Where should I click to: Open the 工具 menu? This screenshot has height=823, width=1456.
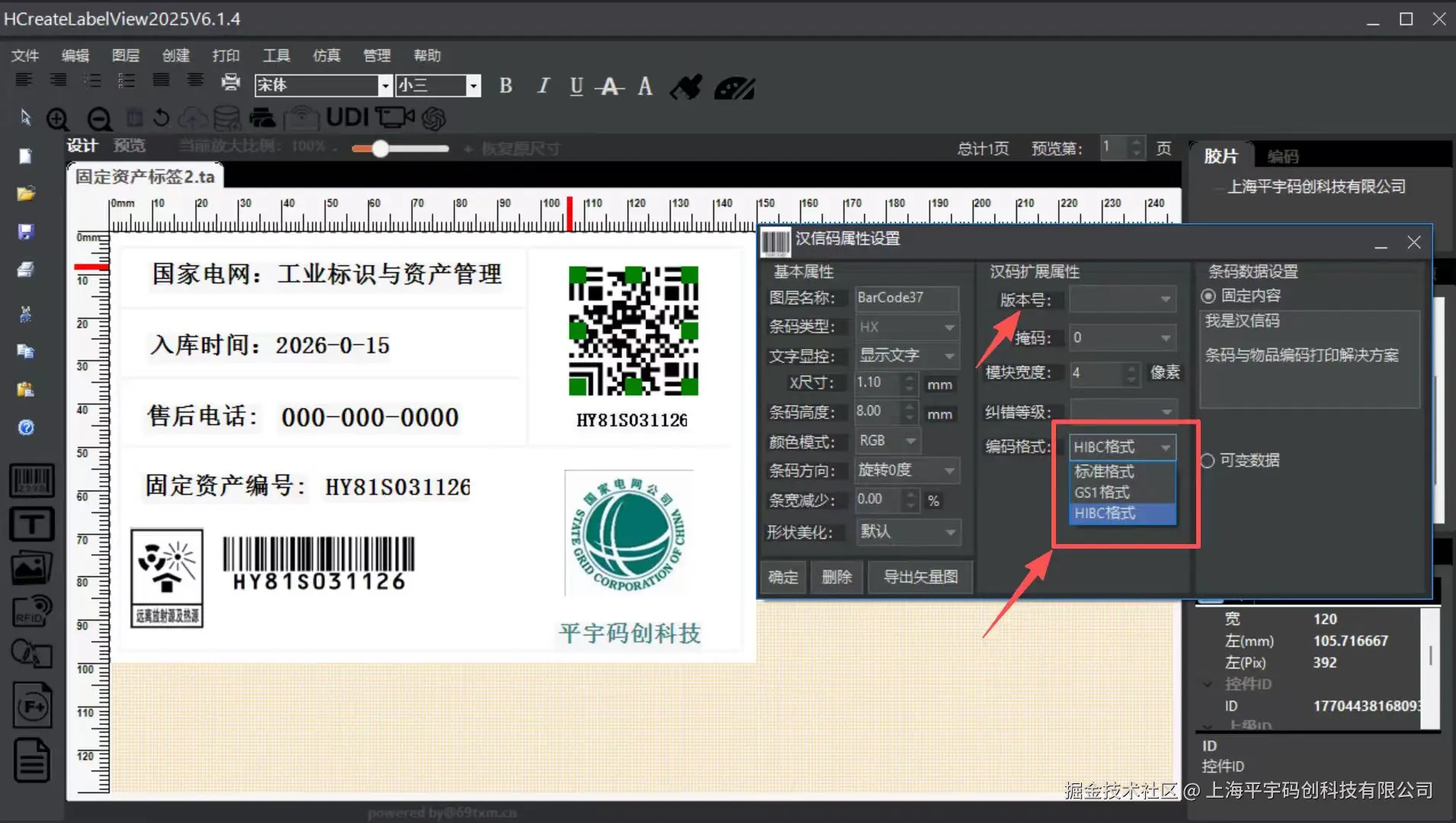277,56
